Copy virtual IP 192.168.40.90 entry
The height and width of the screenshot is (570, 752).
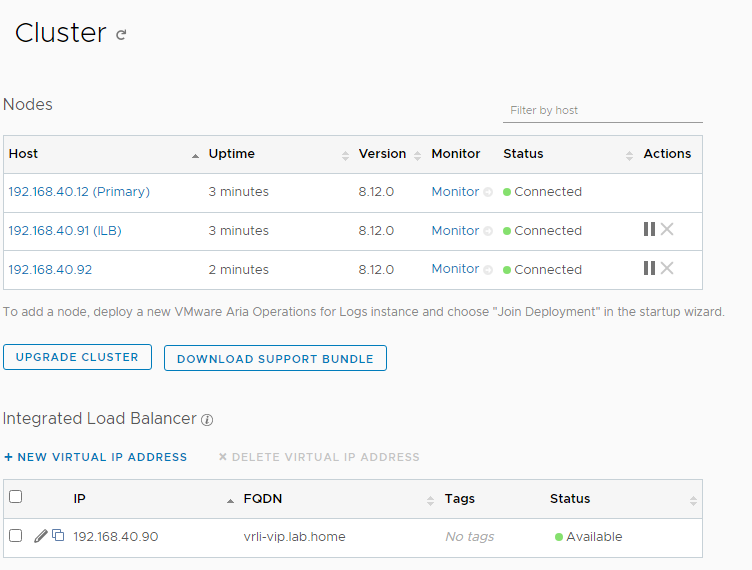pyautogui.click(x=58, y=536)
